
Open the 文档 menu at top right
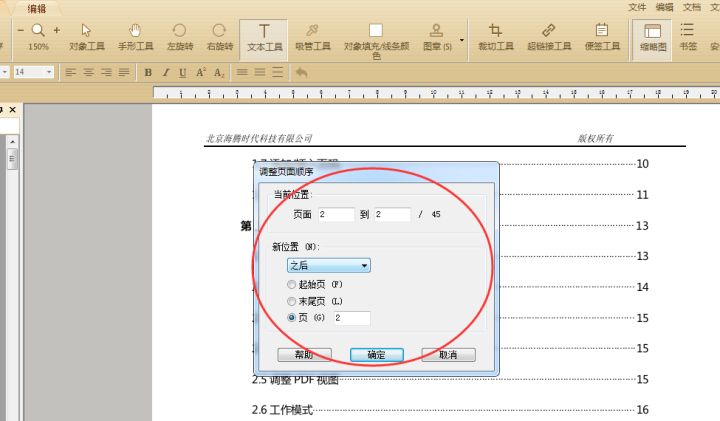point(692,7)
